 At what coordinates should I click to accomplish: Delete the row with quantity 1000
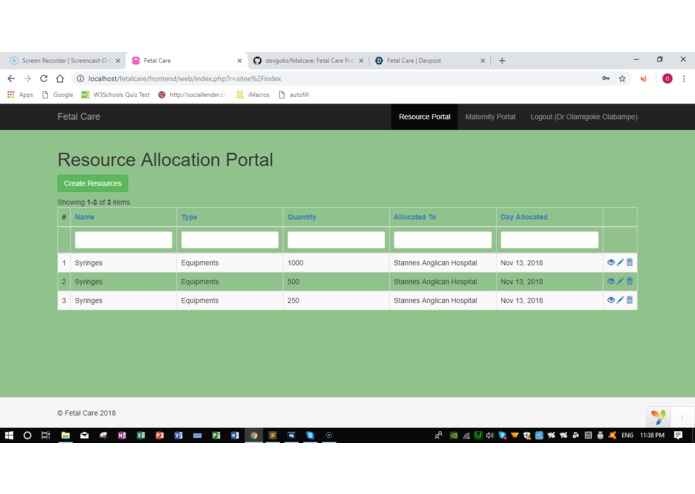629,262
